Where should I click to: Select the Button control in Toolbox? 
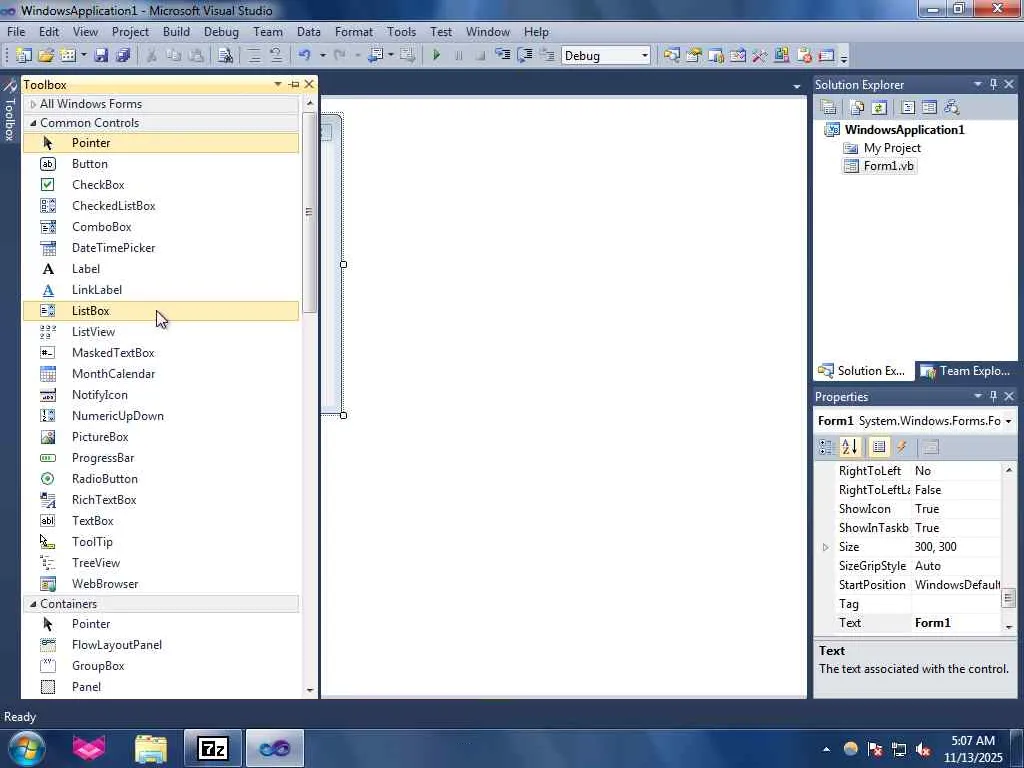click(161, 164)
